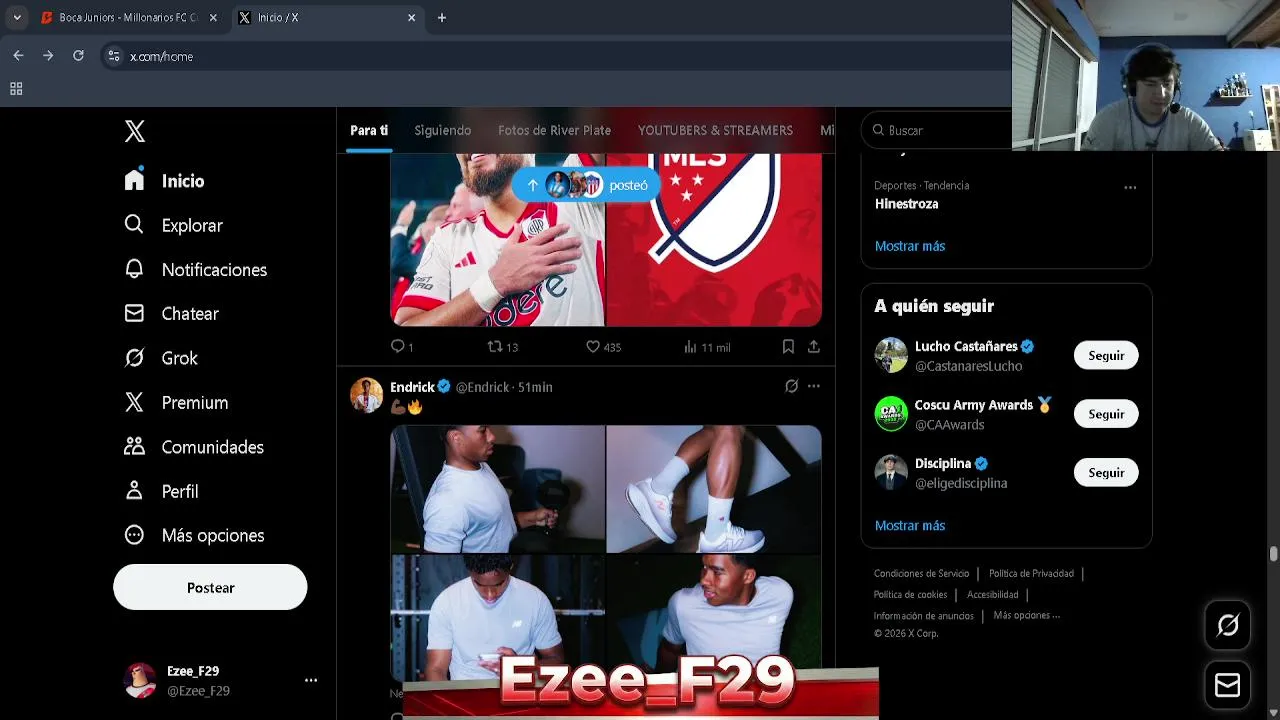Viewport: 1280px width, 720px height.
Task: Open Accesibilidad footer link
Action: [993, 594]
